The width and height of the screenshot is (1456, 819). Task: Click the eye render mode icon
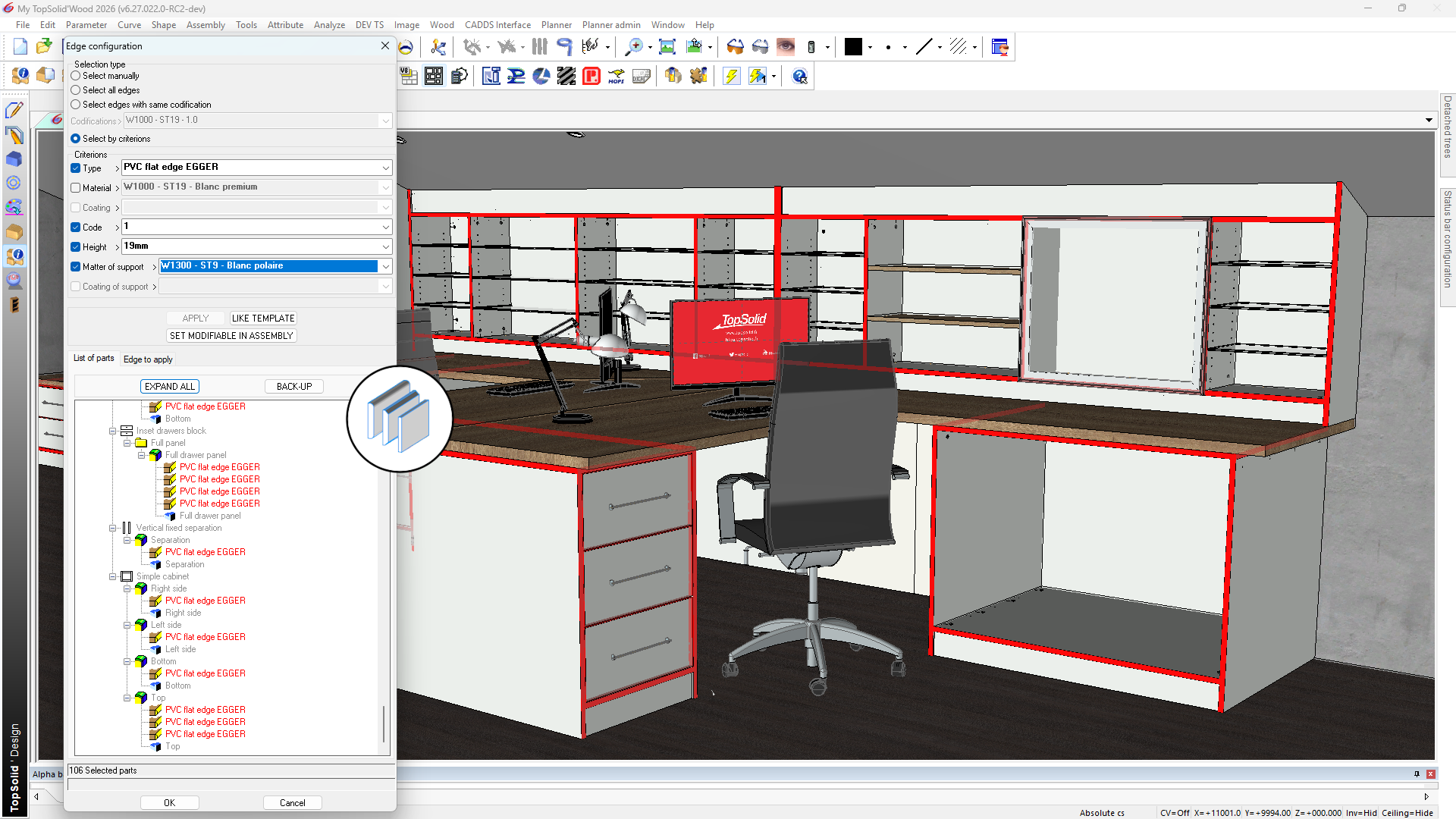tap(786, 47)
